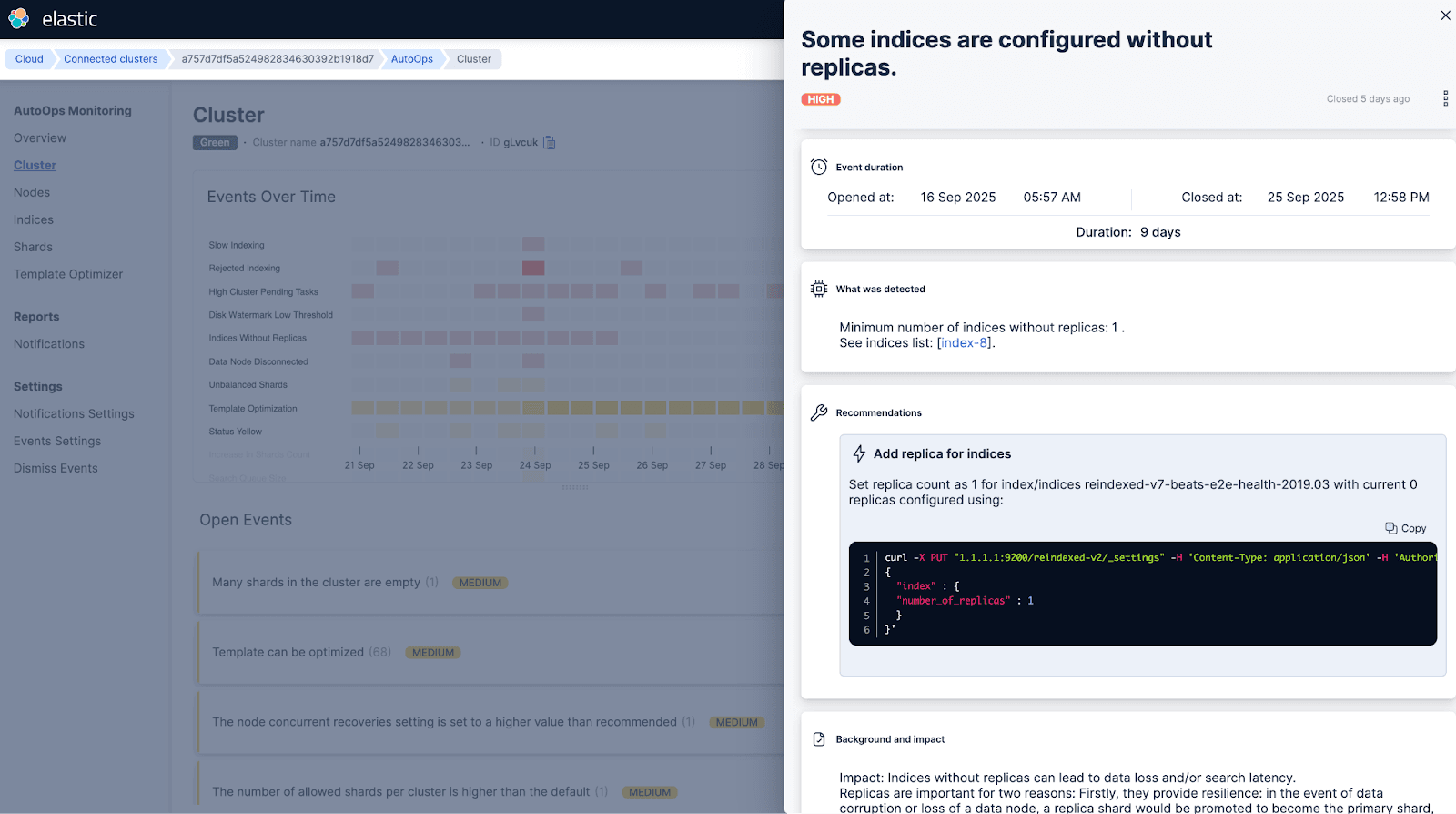Click the What was detected chip icon

pos(819,290)
